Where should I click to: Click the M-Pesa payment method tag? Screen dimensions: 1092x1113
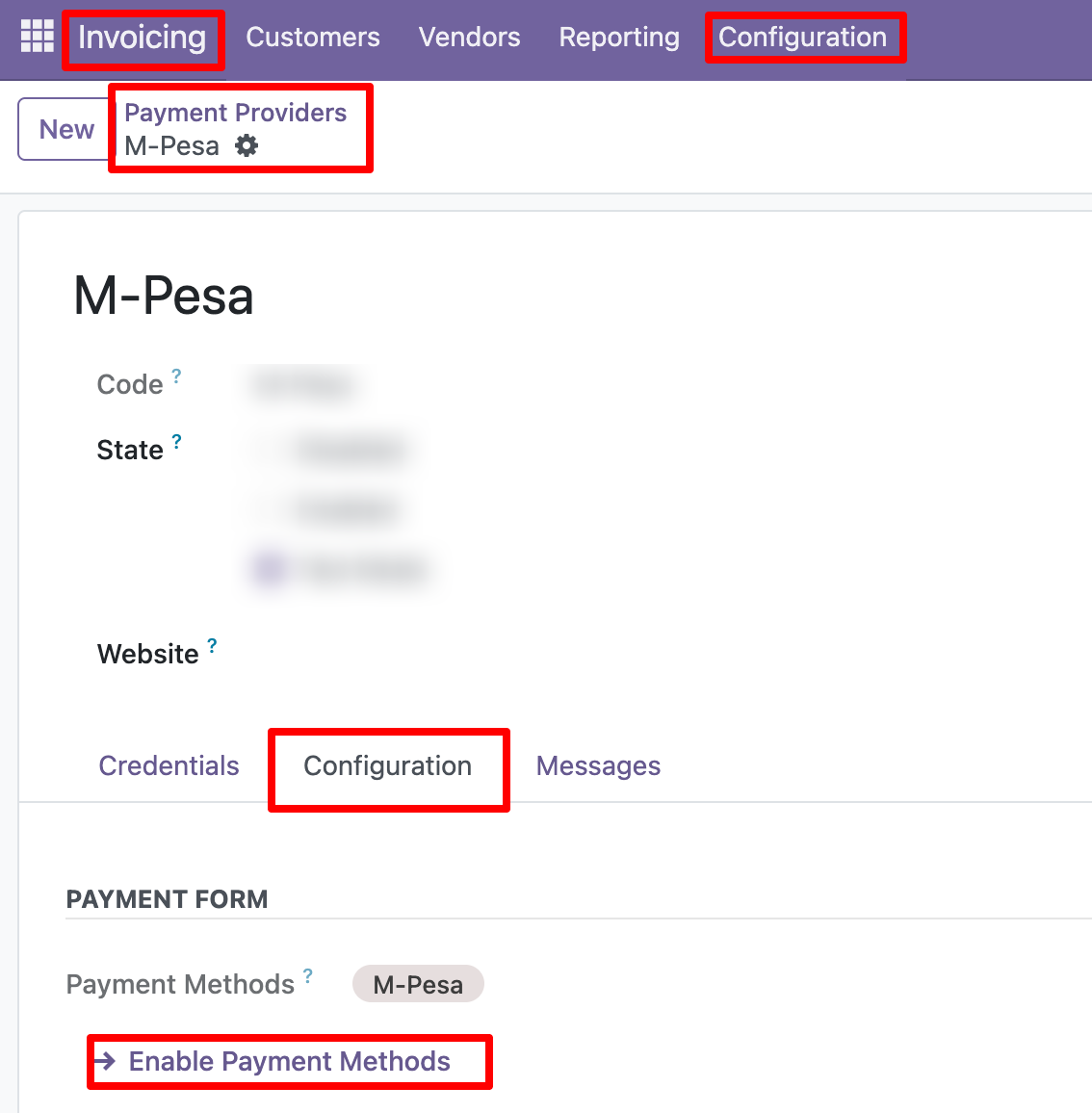point(418,984)
